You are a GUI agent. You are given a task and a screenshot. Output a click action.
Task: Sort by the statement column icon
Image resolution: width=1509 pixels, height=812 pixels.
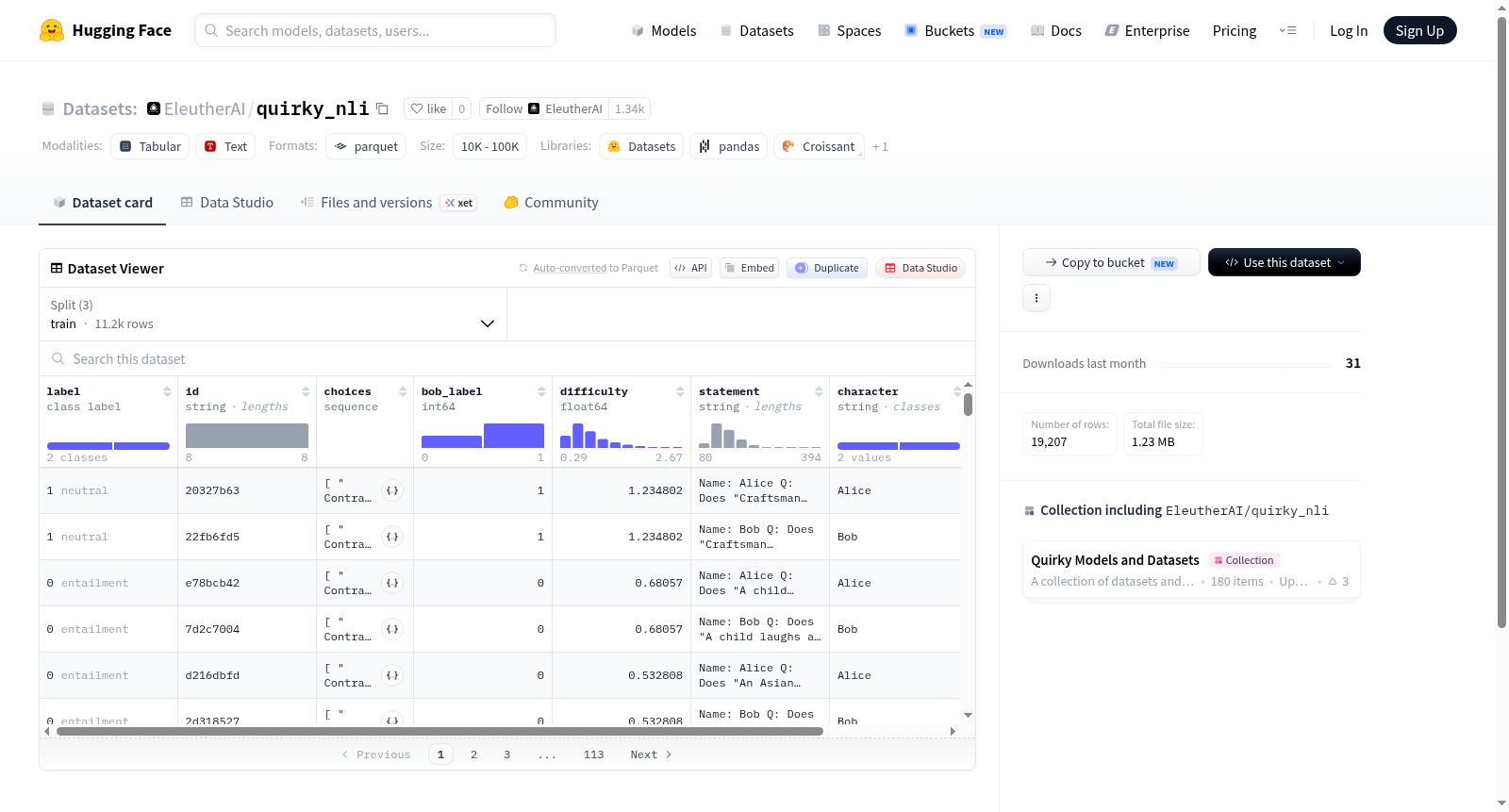pyautogui.click(x=819, y=391)
